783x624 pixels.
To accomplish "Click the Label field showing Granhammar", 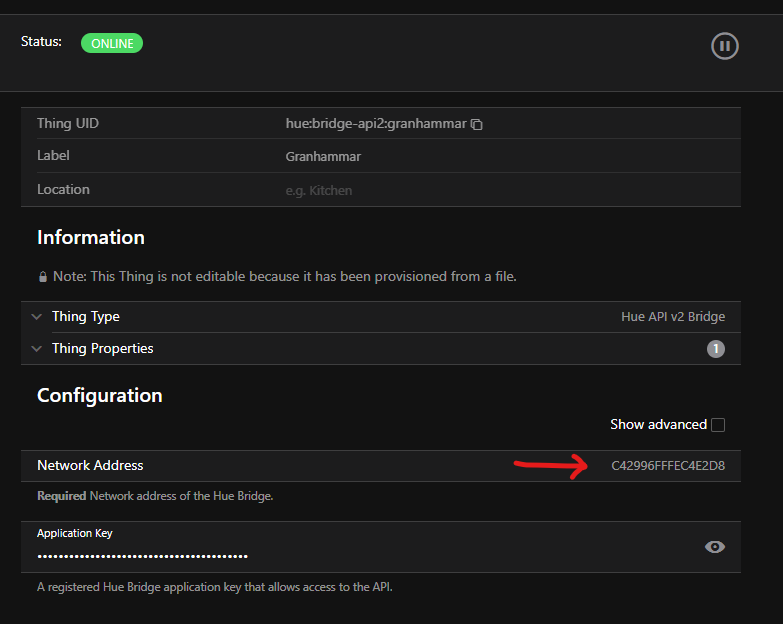I will [323, 157].
